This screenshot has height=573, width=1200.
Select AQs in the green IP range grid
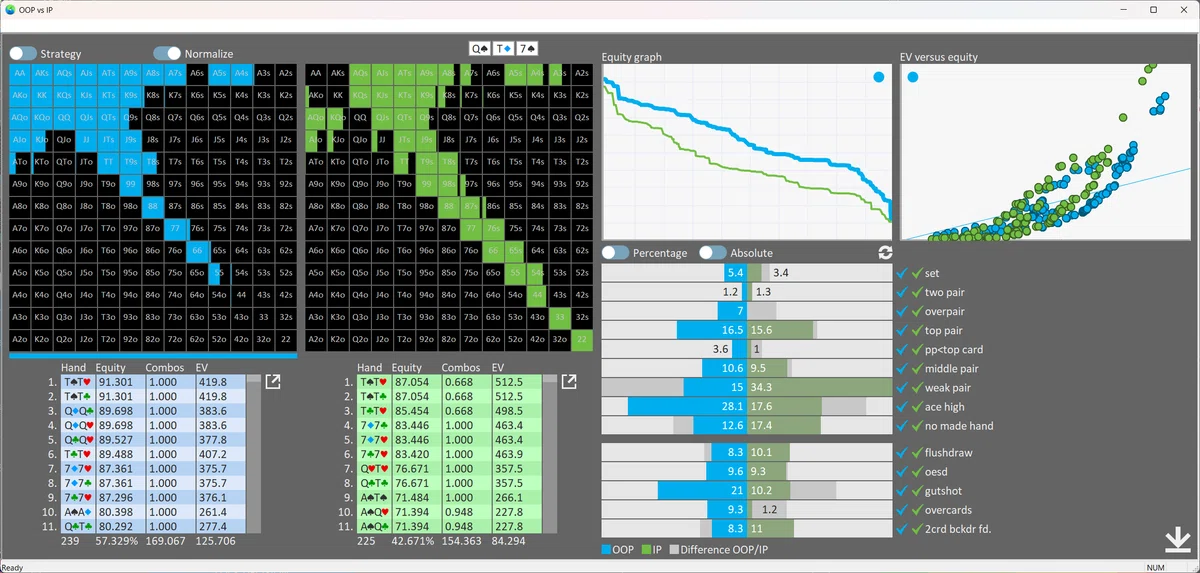click(360, 73)
